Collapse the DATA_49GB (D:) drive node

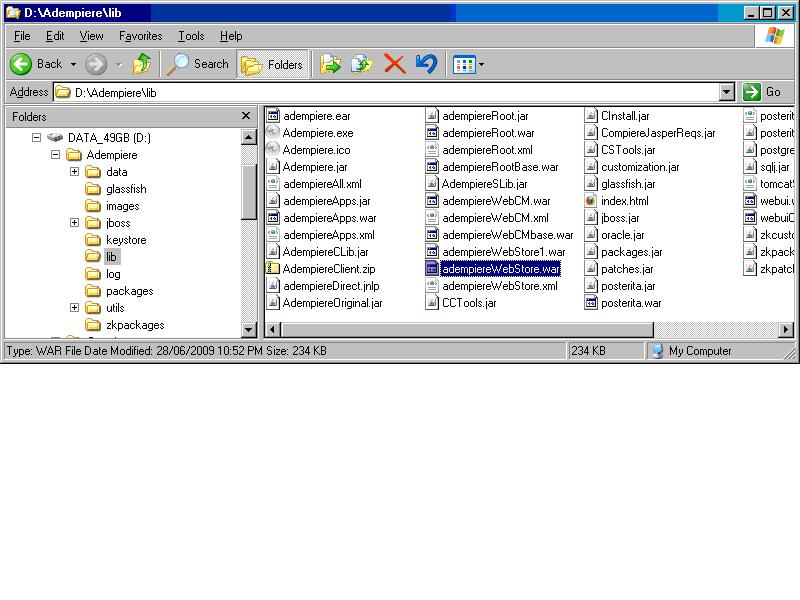pyautogui.click(x=36, y=137)
